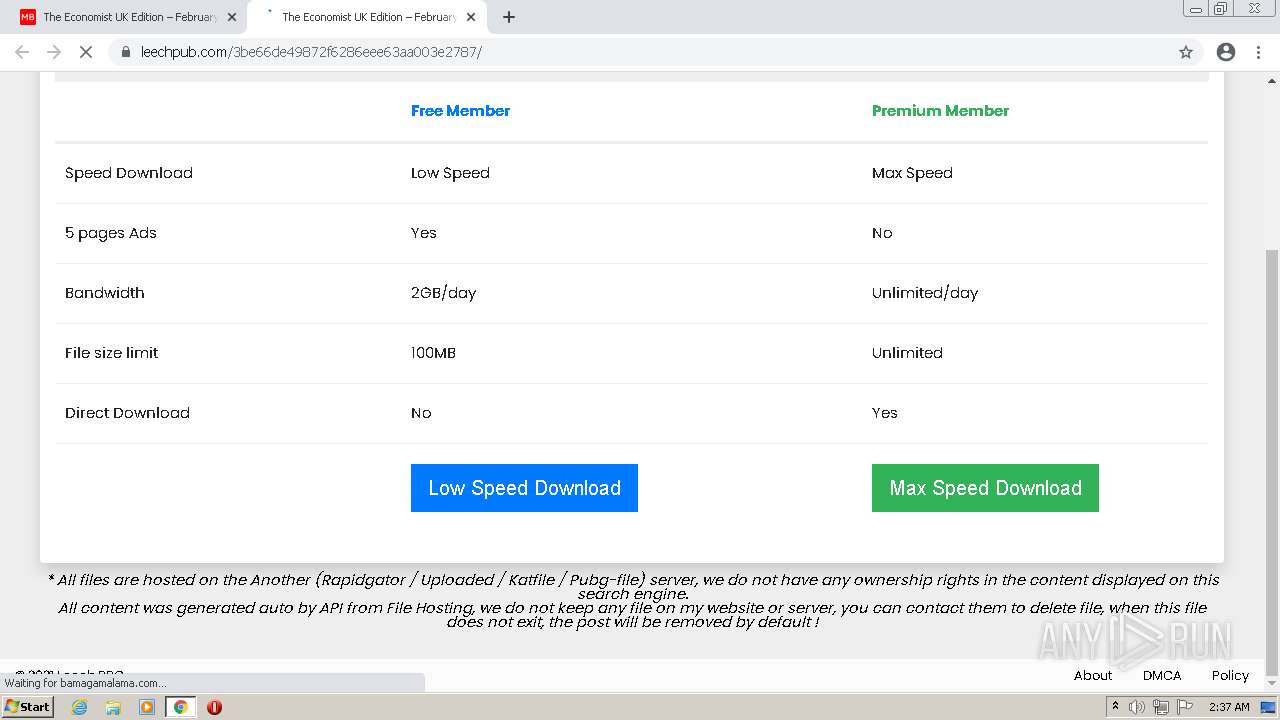Open a new tab with the plus button
This screenshot has width=1280, height=720.
tap(509, 17)
